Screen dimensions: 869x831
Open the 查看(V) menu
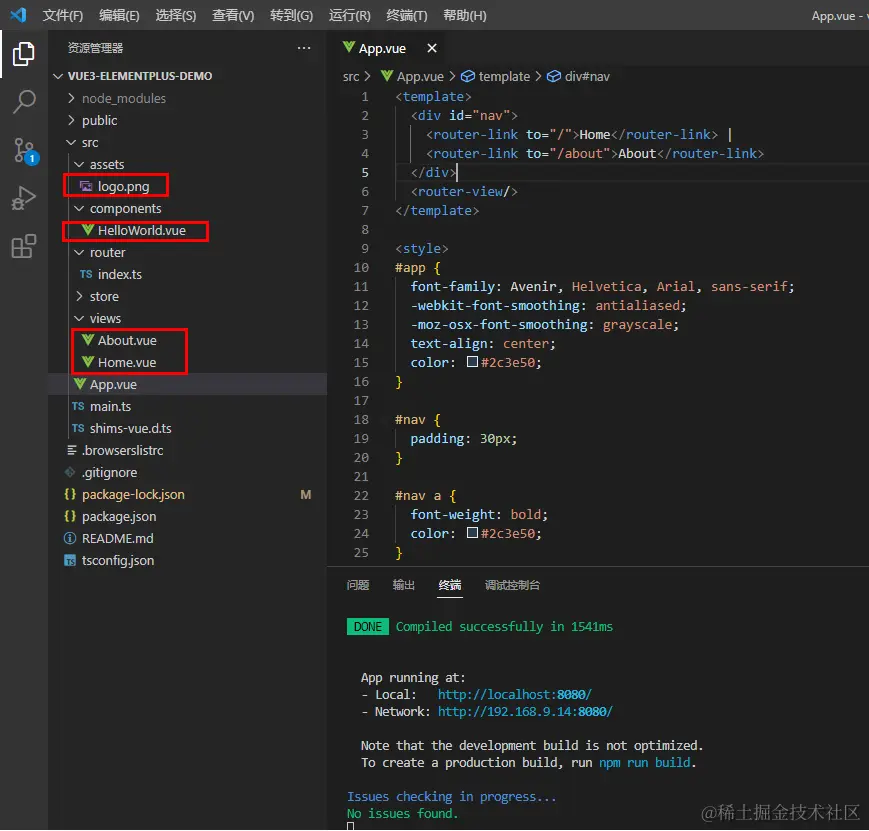tap(233, 16)
